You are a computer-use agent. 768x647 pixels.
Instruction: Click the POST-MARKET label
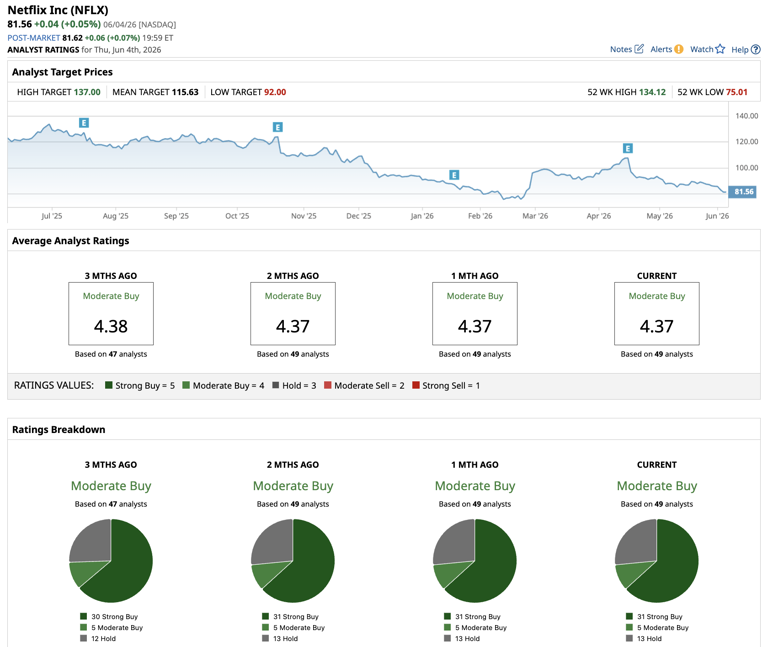[33, 38]
